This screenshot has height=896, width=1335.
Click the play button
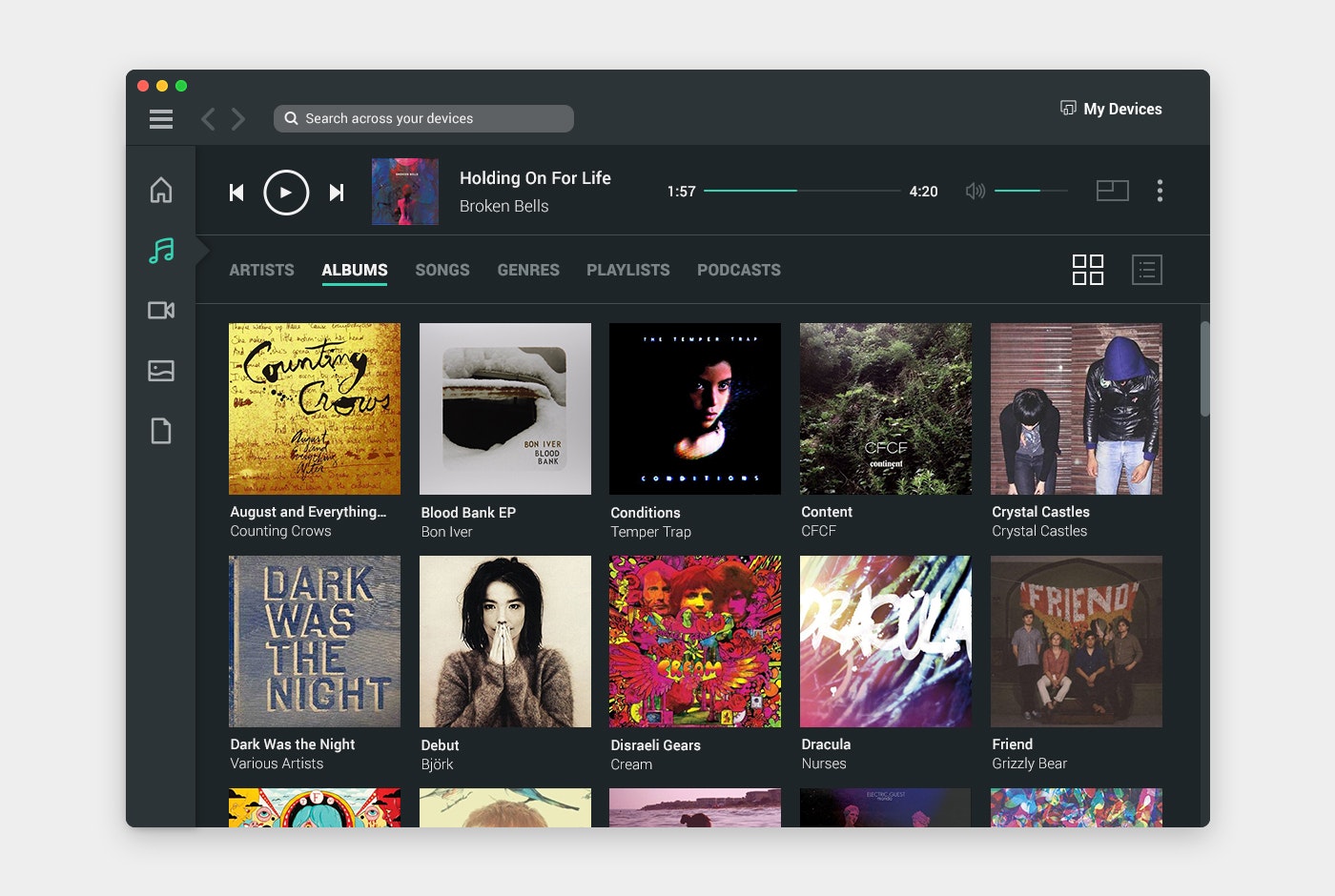pos(286,193)
